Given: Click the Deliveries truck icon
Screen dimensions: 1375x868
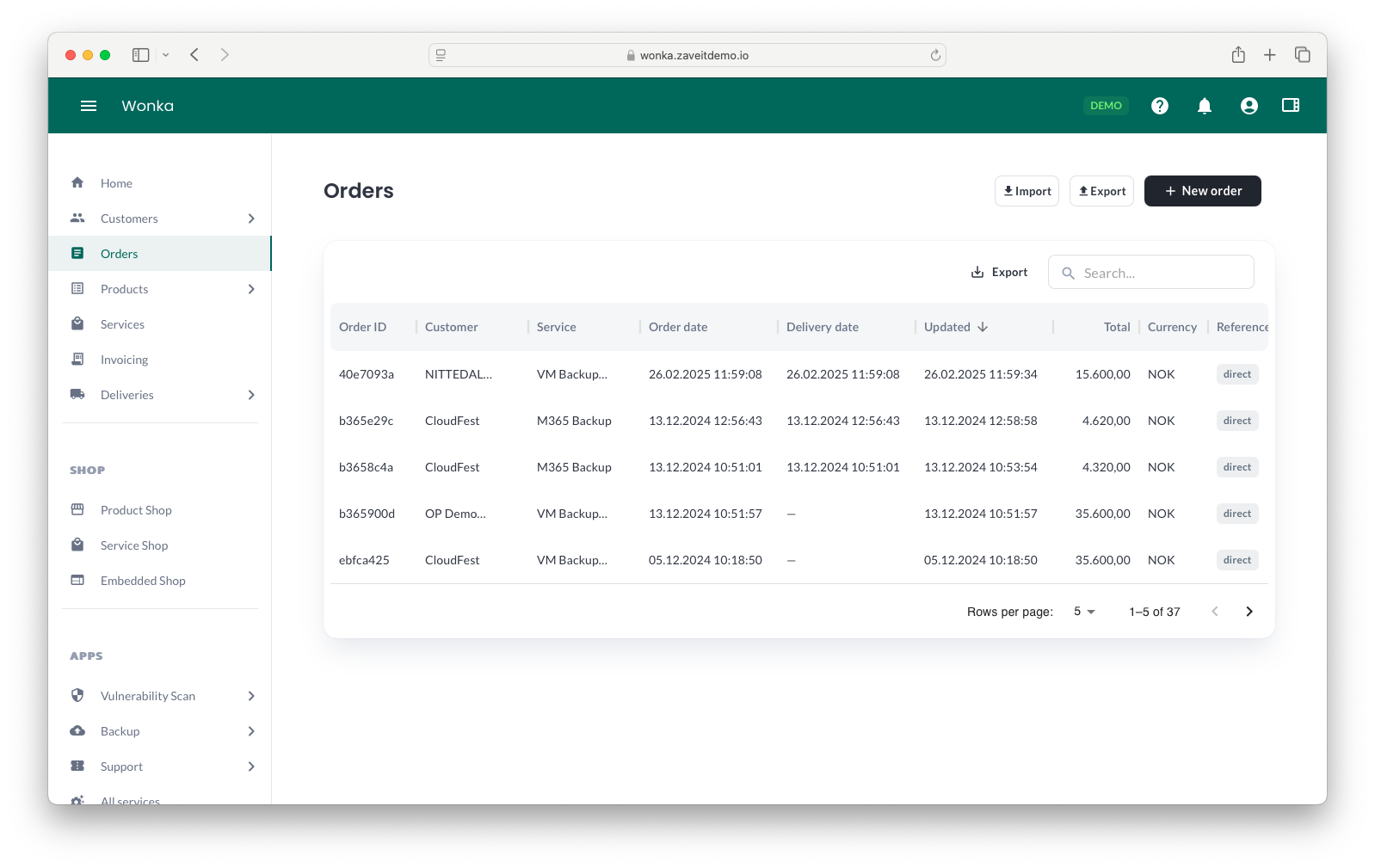Looking at the screenshot, I should tap(77, 394).
